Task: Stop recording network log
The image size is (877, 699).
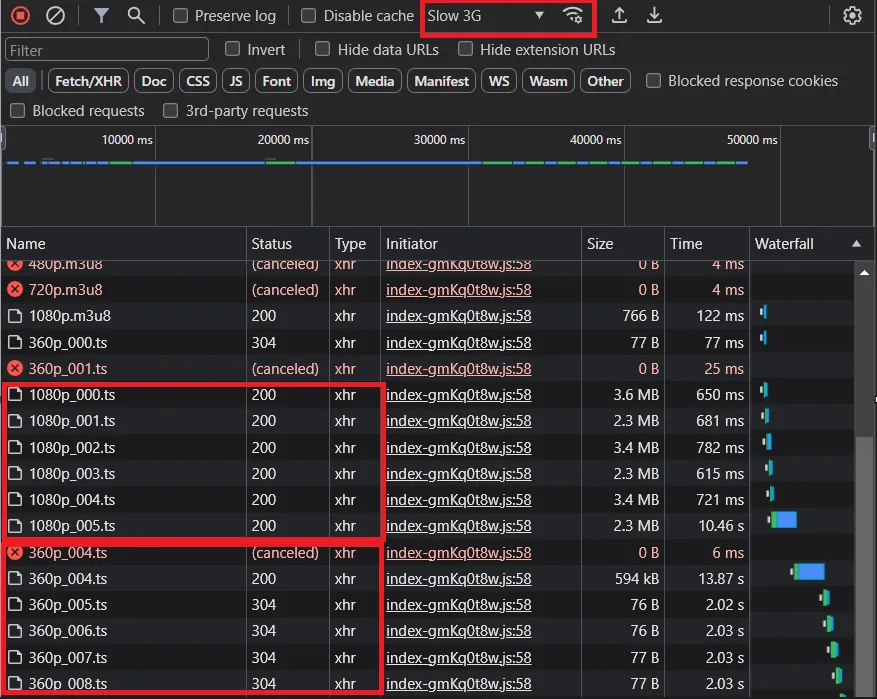Action: (x=21, y=16)
